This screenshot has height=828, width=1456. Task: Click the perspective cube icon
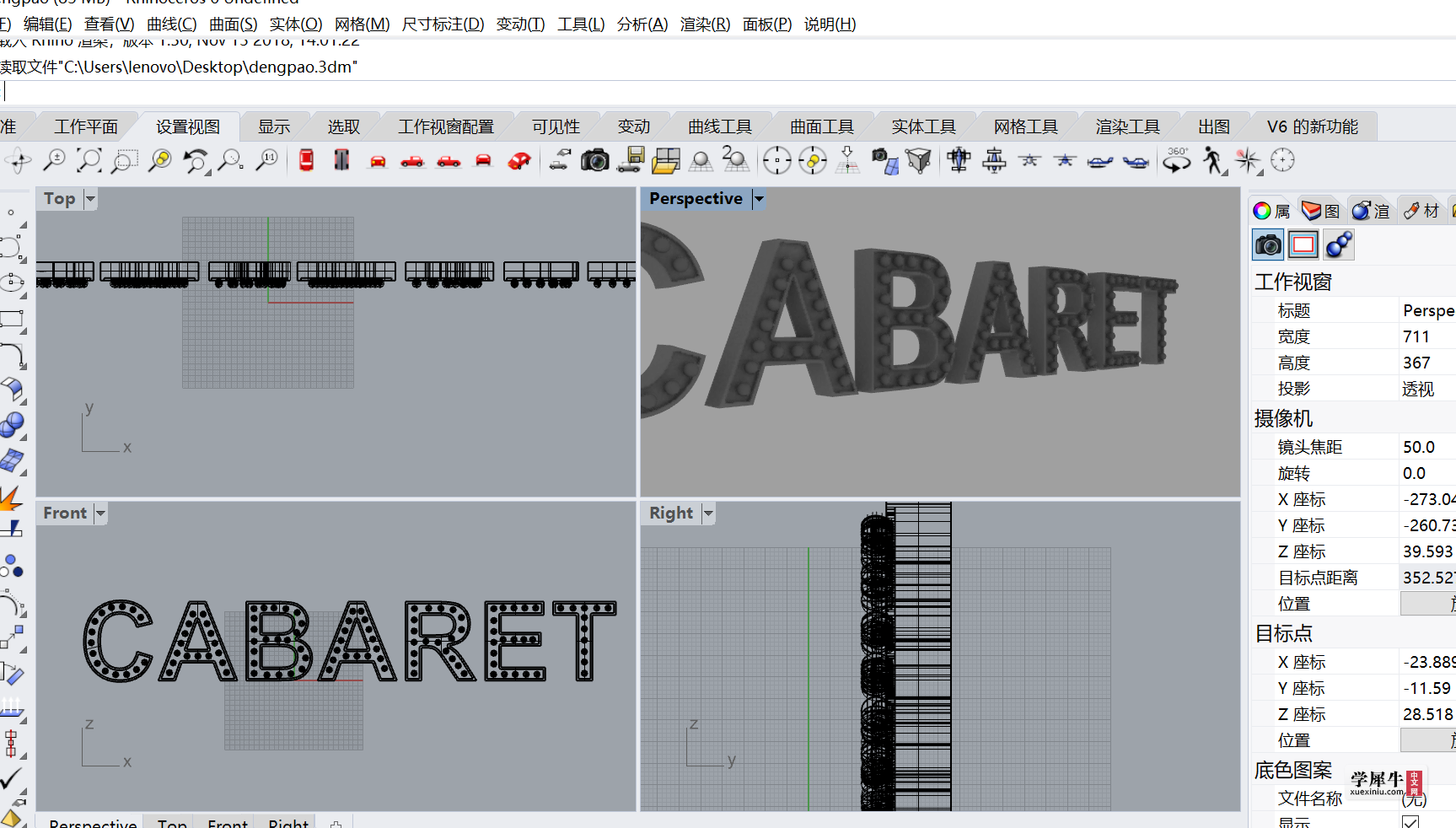coord(919,160)
